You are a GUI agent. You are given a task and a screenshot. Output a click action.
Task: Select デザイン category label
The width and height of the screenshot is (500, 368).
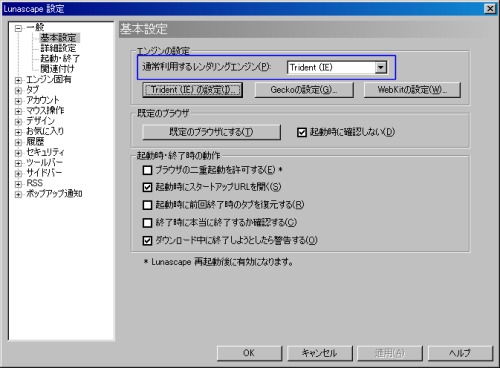[40, 121]
